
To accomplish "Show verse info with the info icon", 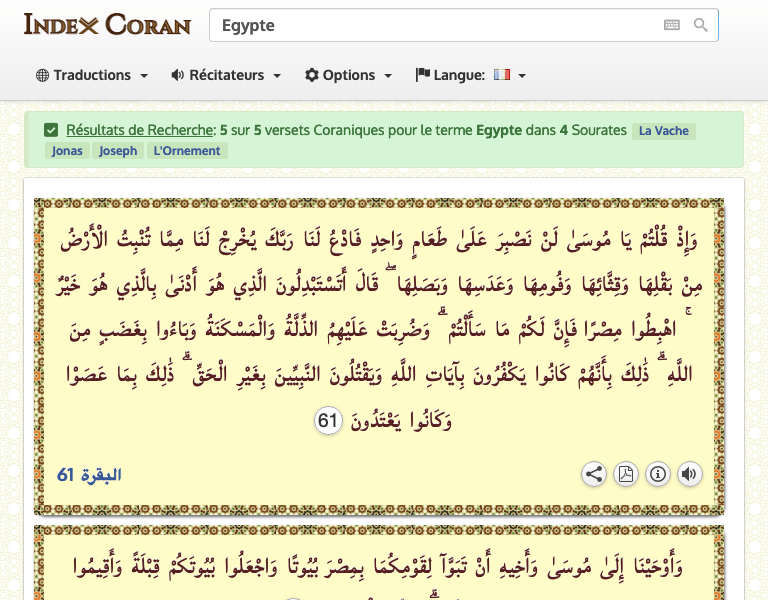I will [x=657, y=474].
